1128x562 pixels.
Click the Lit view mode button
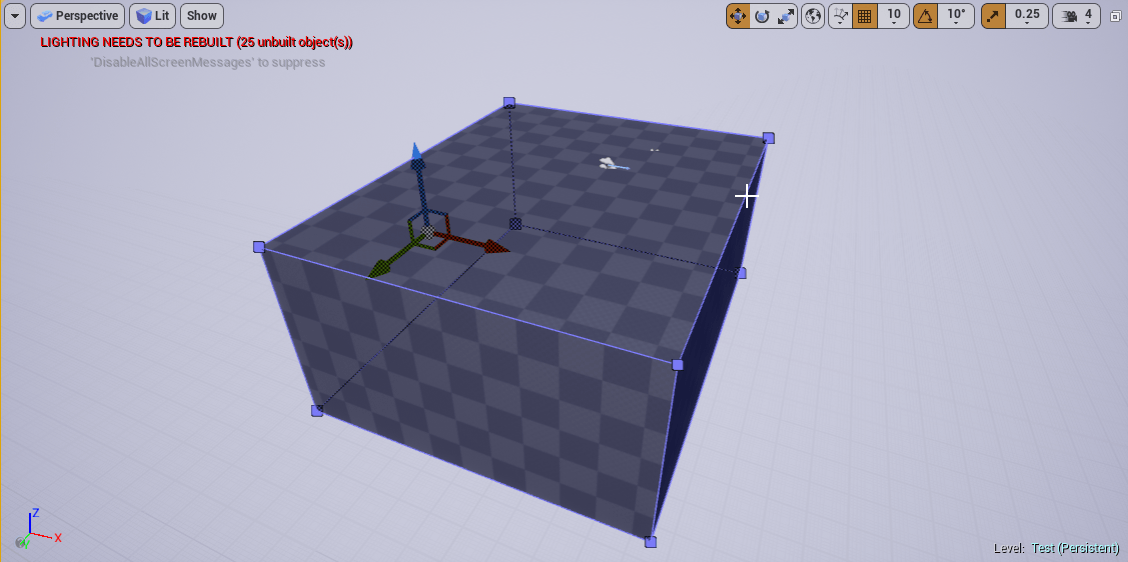click(x=152, y=16)
